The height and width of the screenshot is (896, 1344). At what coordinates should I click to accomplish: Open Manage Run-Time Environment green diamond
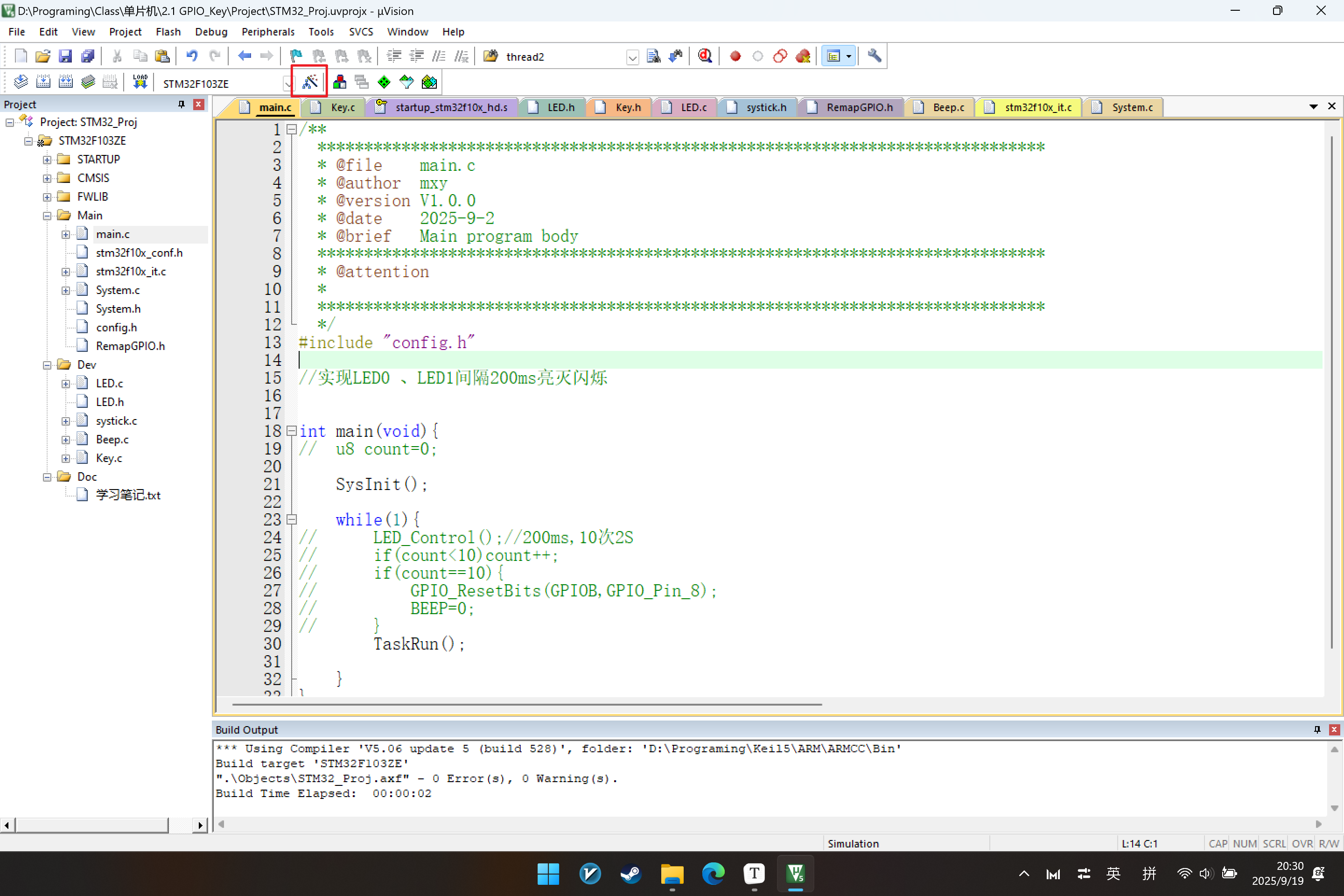[384, 82]
